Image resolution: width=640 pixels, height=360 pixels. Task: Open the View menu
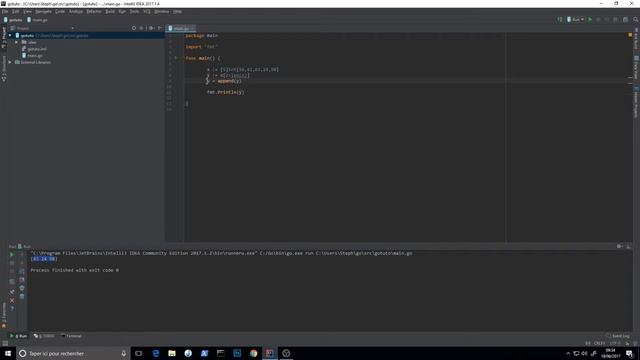(27, 11)
